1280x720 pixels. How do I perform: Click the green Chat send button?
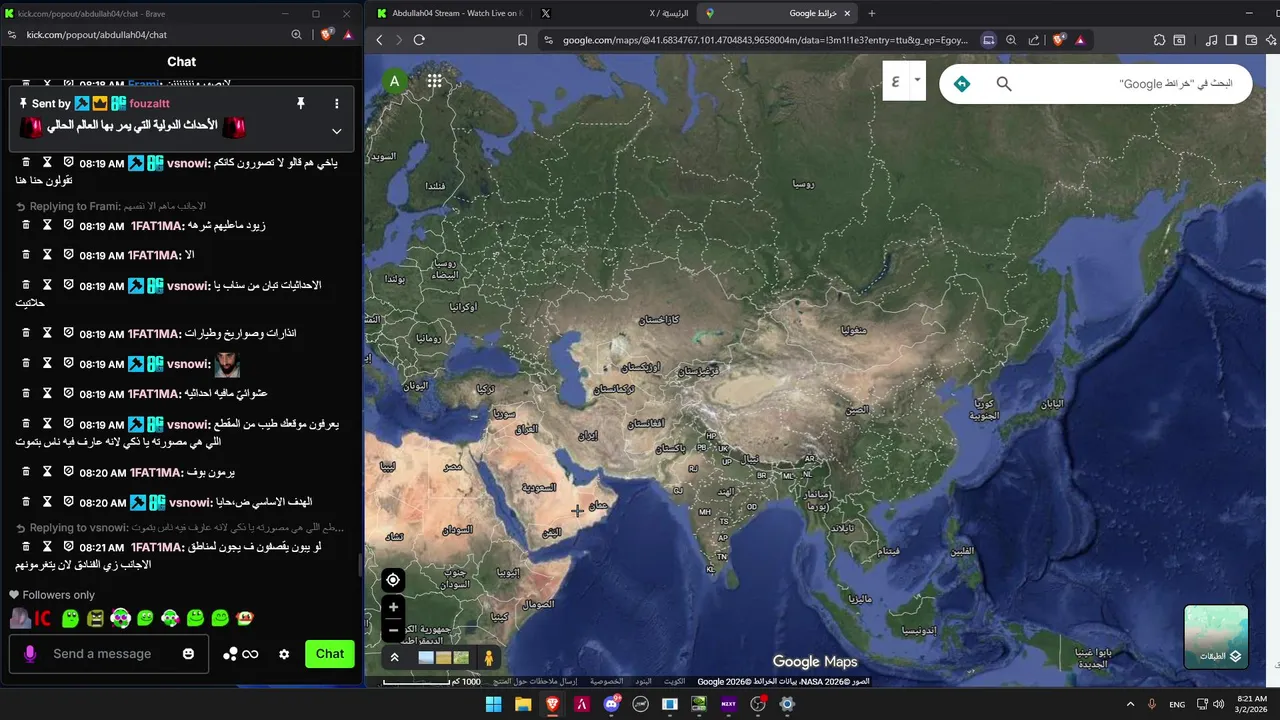point(330,653)
